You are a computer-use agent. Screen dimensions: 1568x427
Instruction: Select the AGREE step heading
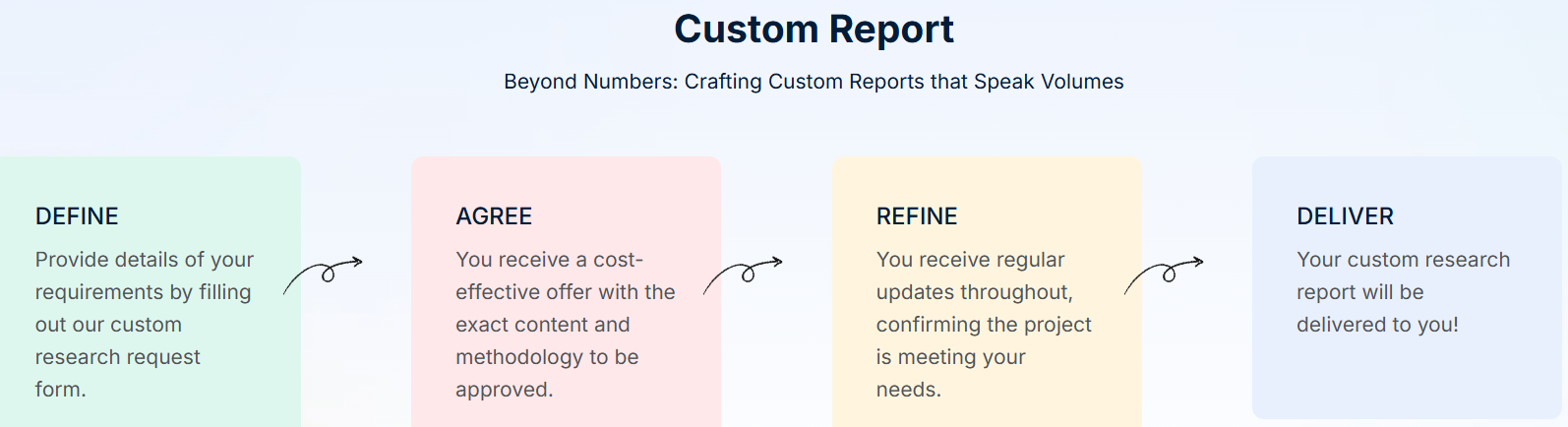494,216
